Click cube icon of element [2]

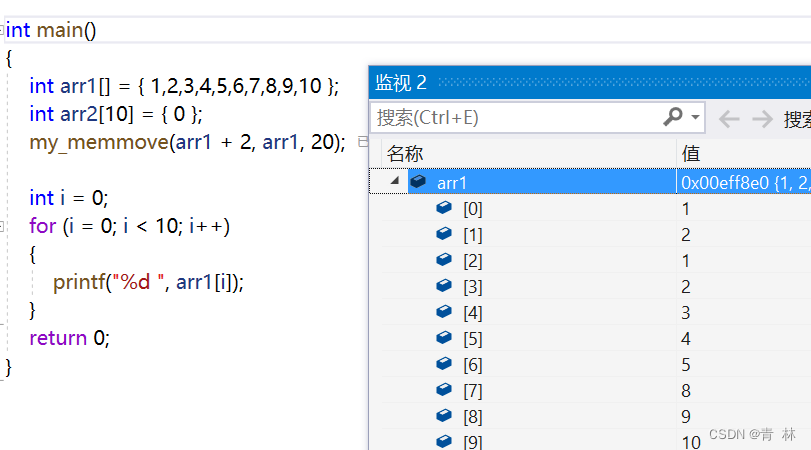point(444,260)
